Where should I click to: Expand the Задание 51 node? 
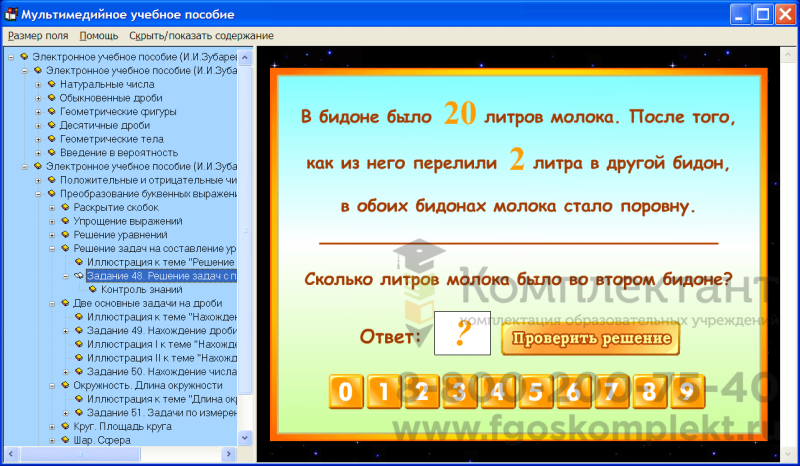66,413
